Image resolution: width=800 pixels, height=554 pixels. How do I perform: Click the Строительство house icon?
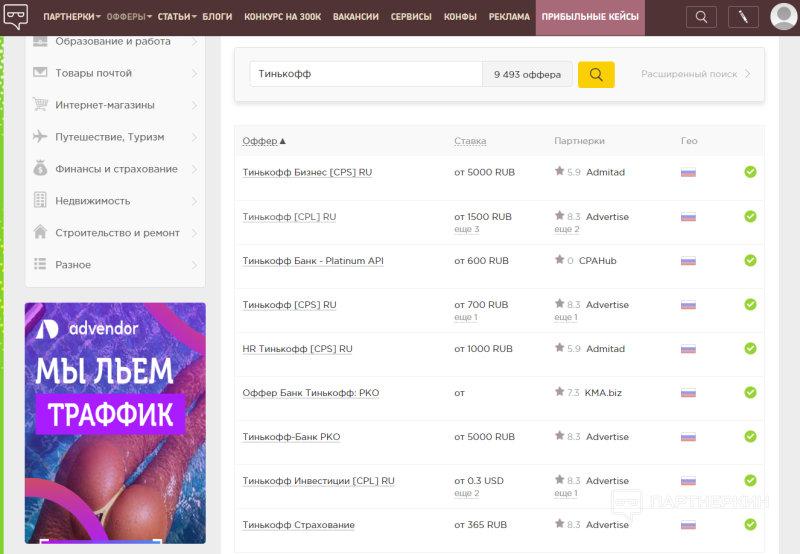(x=40, y=232)
